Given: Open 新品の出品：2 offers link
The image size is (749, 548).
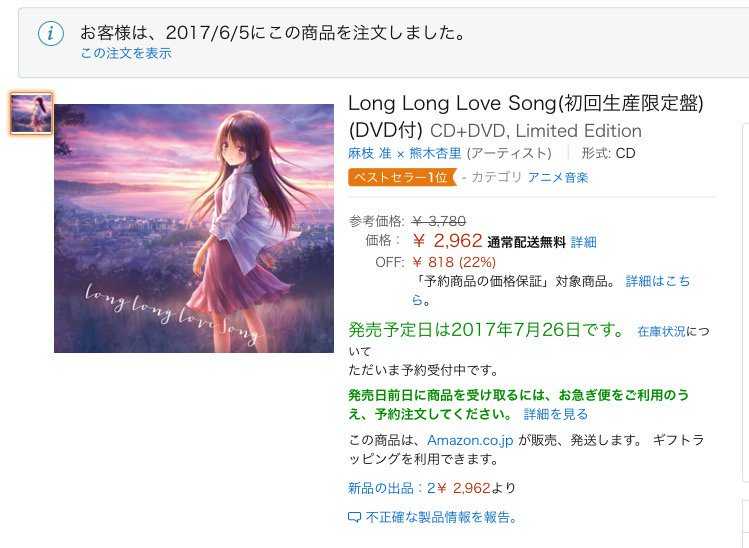Looking at the screenshot, I should [392, 488].
